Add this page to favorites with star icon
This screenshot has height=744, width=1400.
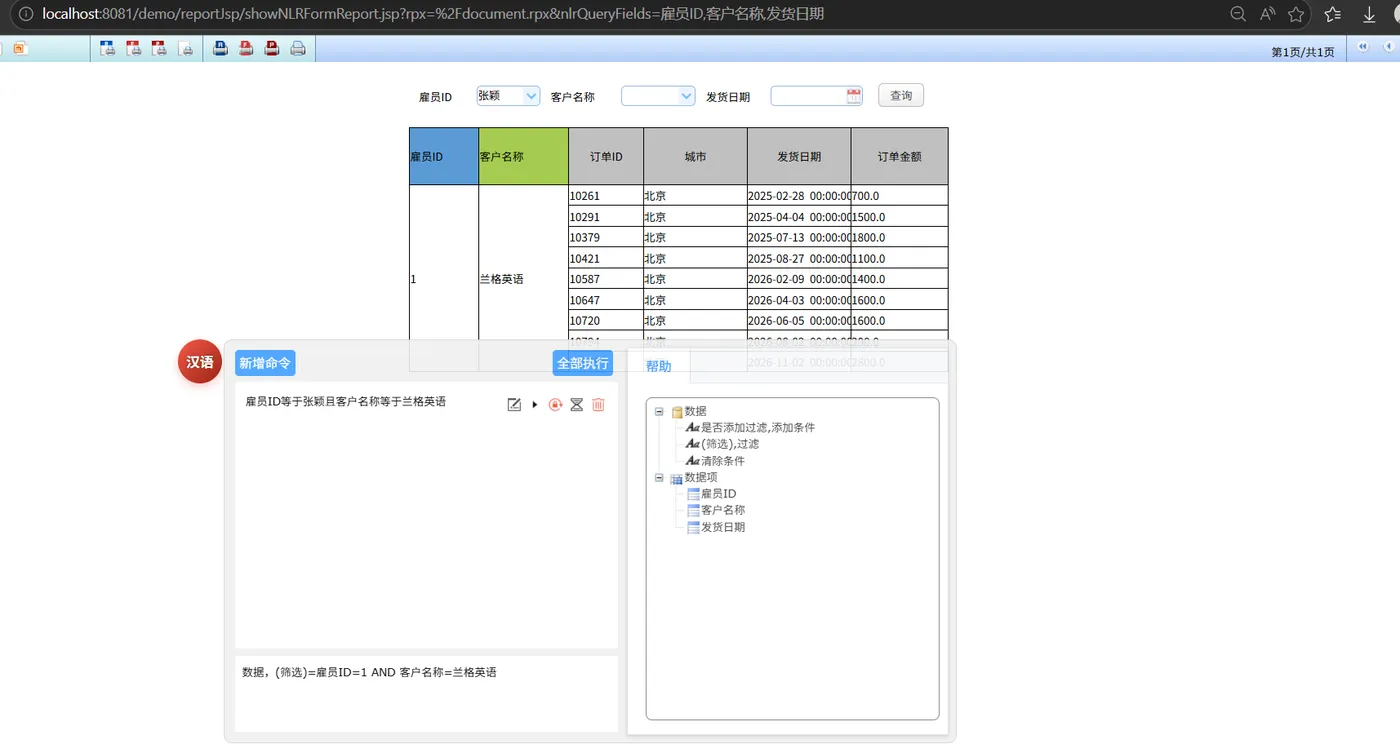point(1297,14)
